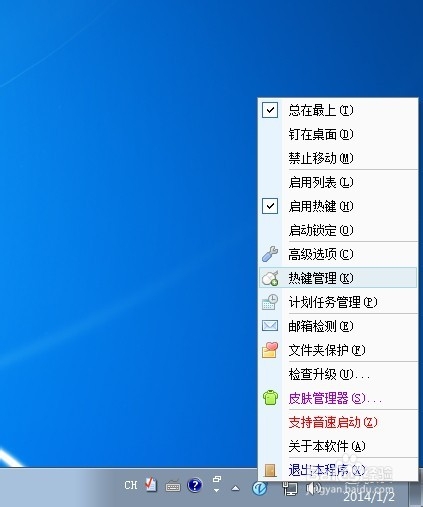Click the input method notepad icon
This screenshot has width=423, height=507.
[151, 484]
